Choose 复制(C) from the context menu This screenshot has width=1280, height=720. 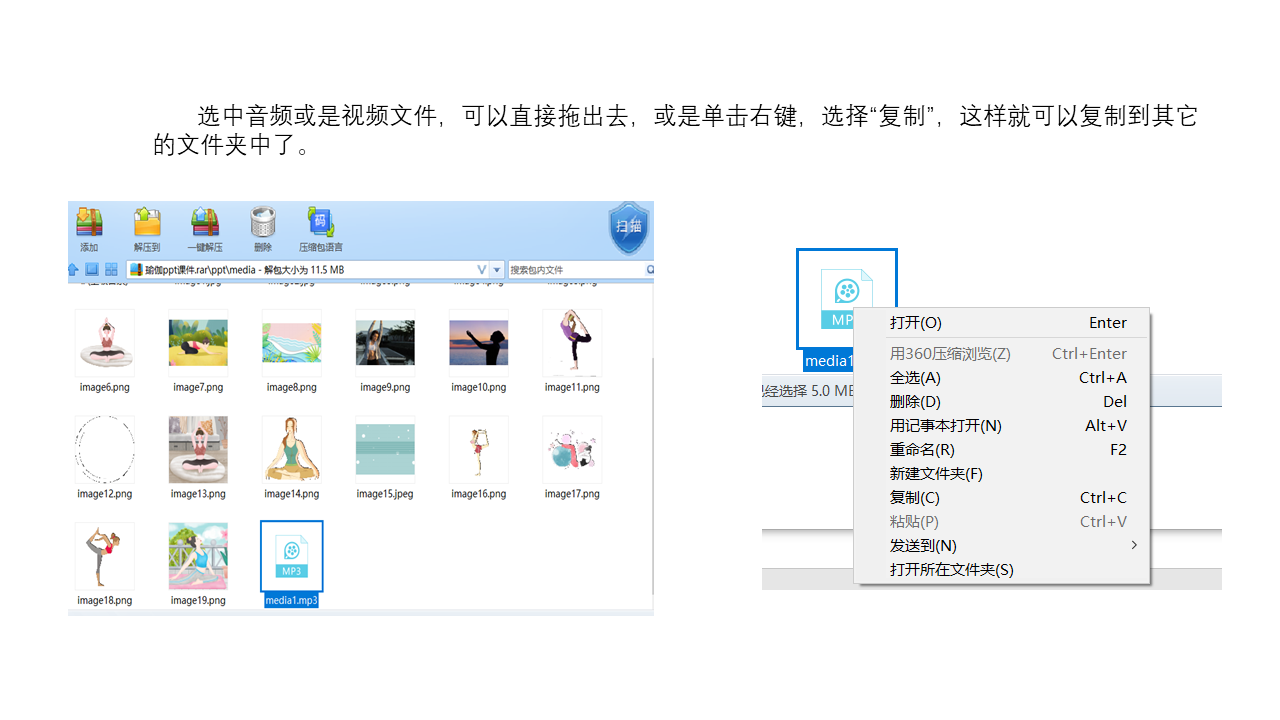coord(915,497)
